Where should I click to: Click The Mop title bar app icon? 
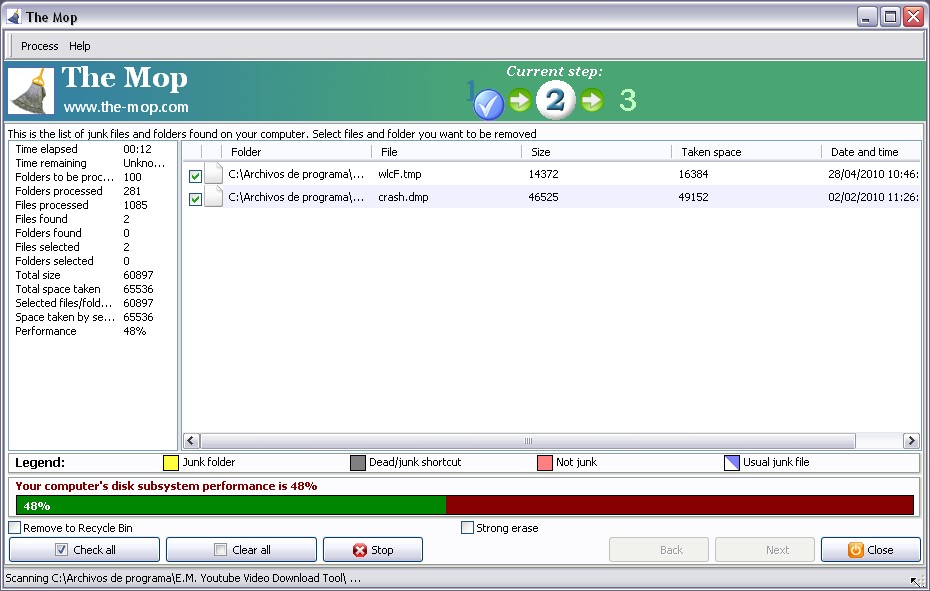[x=13, y=17]
